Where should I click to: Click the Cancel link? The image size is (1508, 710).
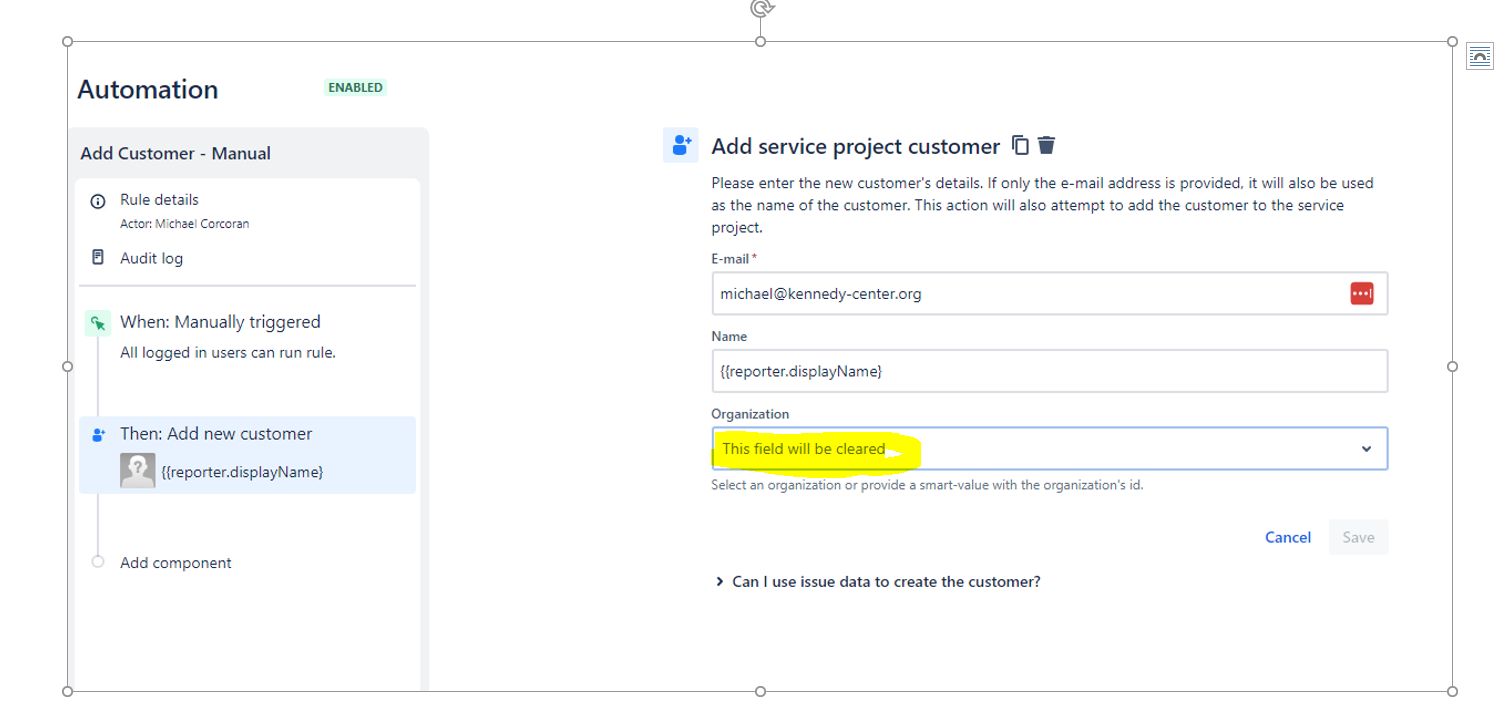(x=1287, y=537)
